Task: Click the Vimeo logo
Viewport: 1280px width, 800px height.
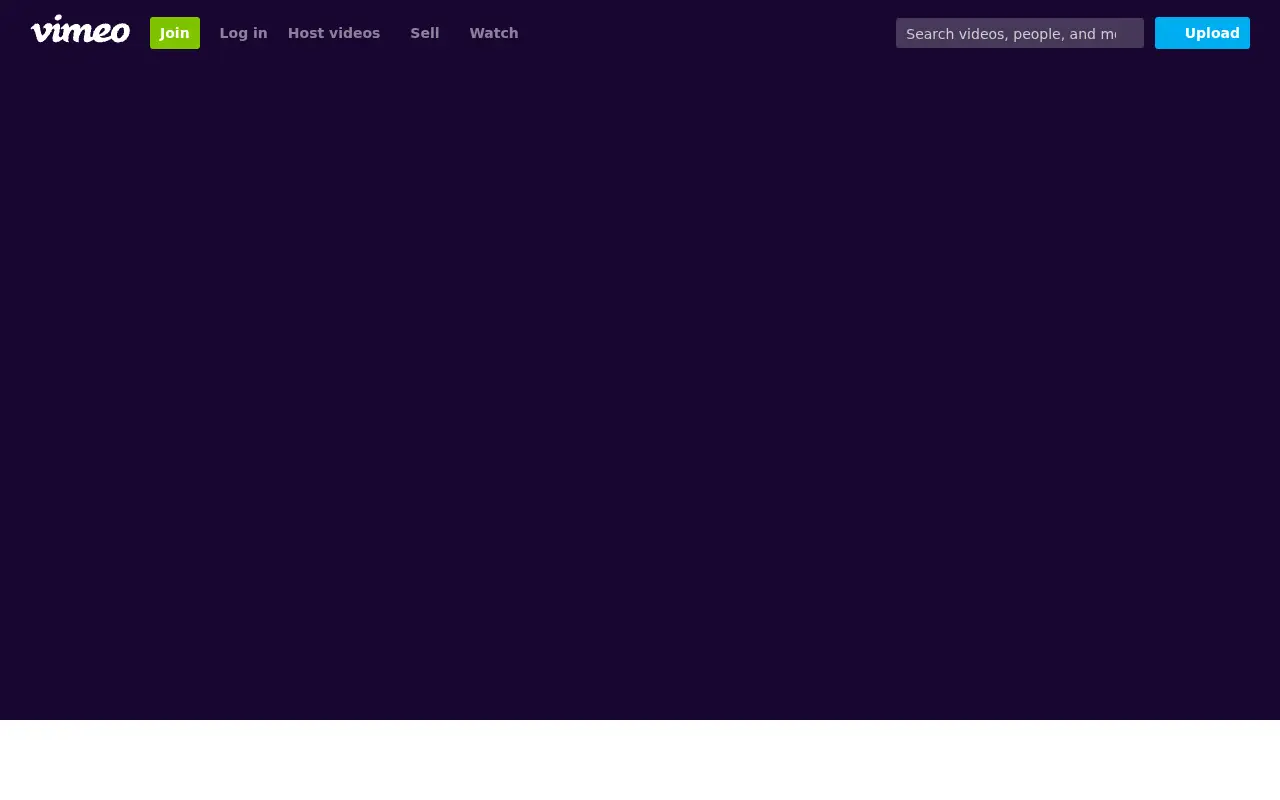Action: [80, 30]
